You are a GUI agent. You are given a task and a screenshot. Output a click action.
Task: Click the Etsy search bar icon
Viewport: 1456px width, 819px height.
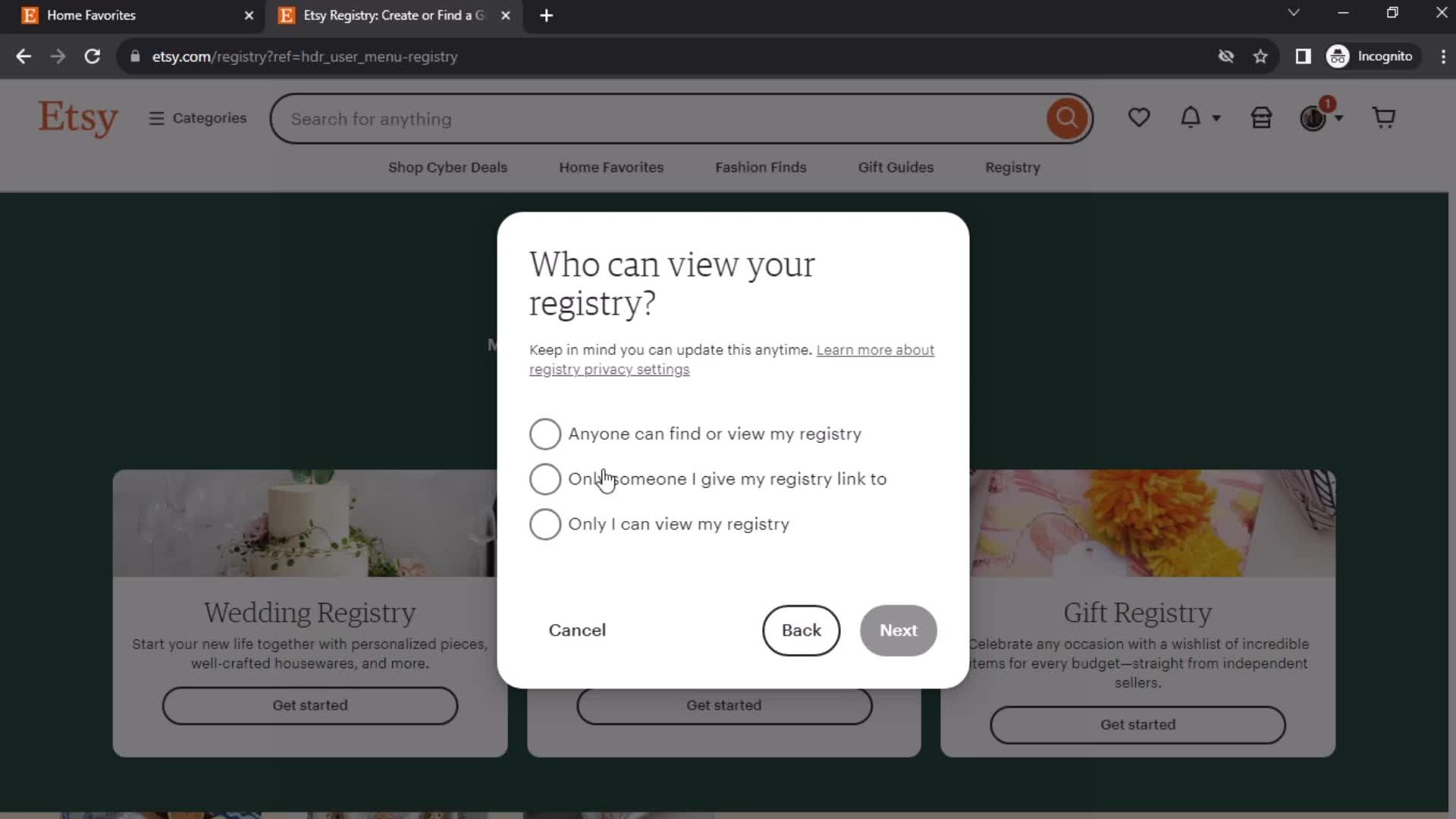pos(1066,118)
